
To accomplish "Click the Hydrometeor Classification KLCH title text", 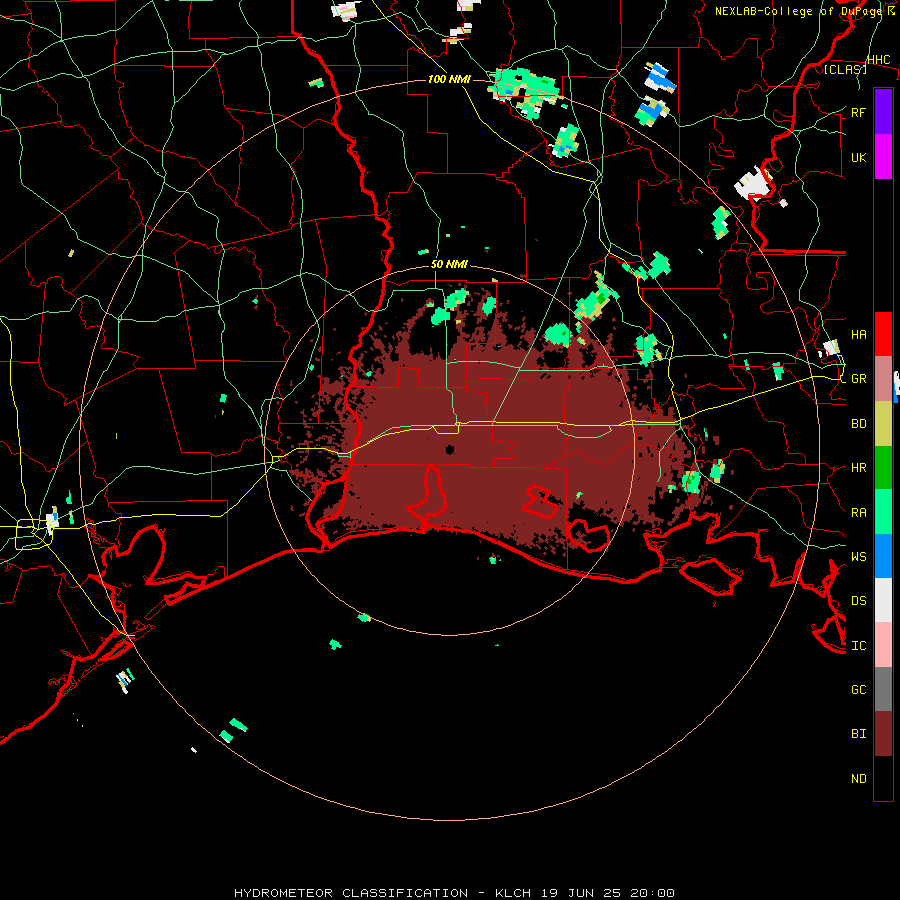I will [x=454, y=893].
